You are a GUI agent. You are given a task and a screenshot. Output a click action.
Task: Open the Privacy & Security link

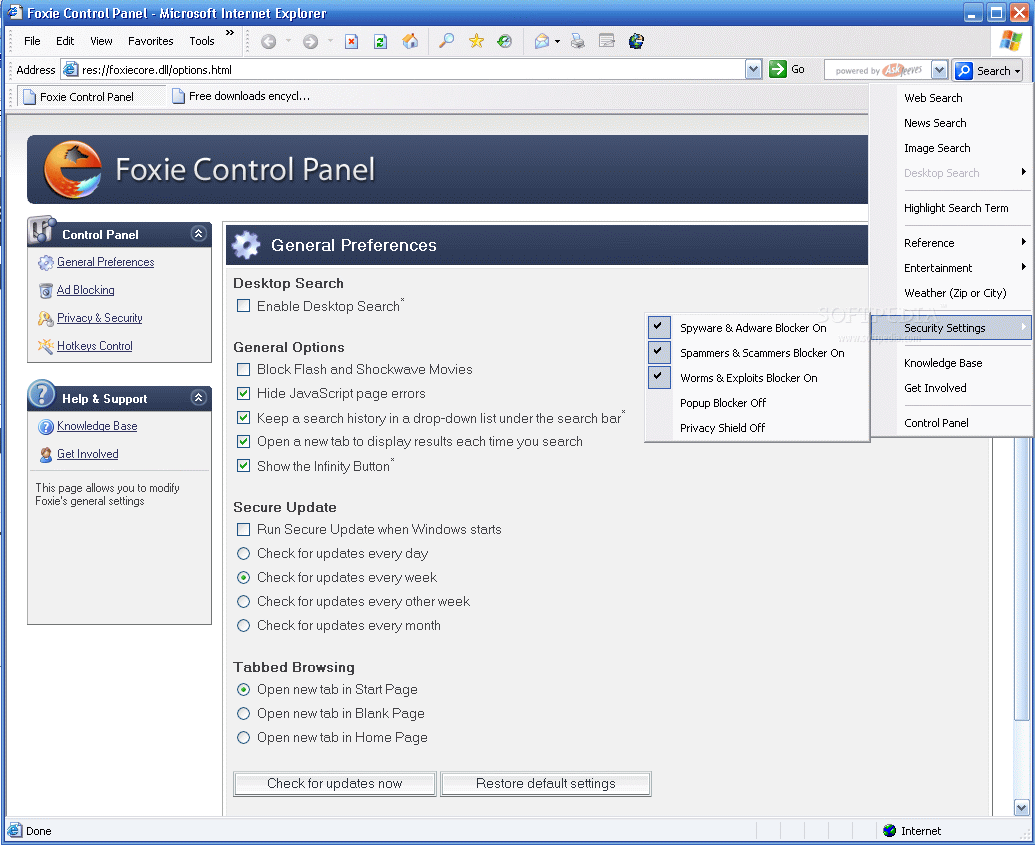pyautogui.click(x=100, y=318)
